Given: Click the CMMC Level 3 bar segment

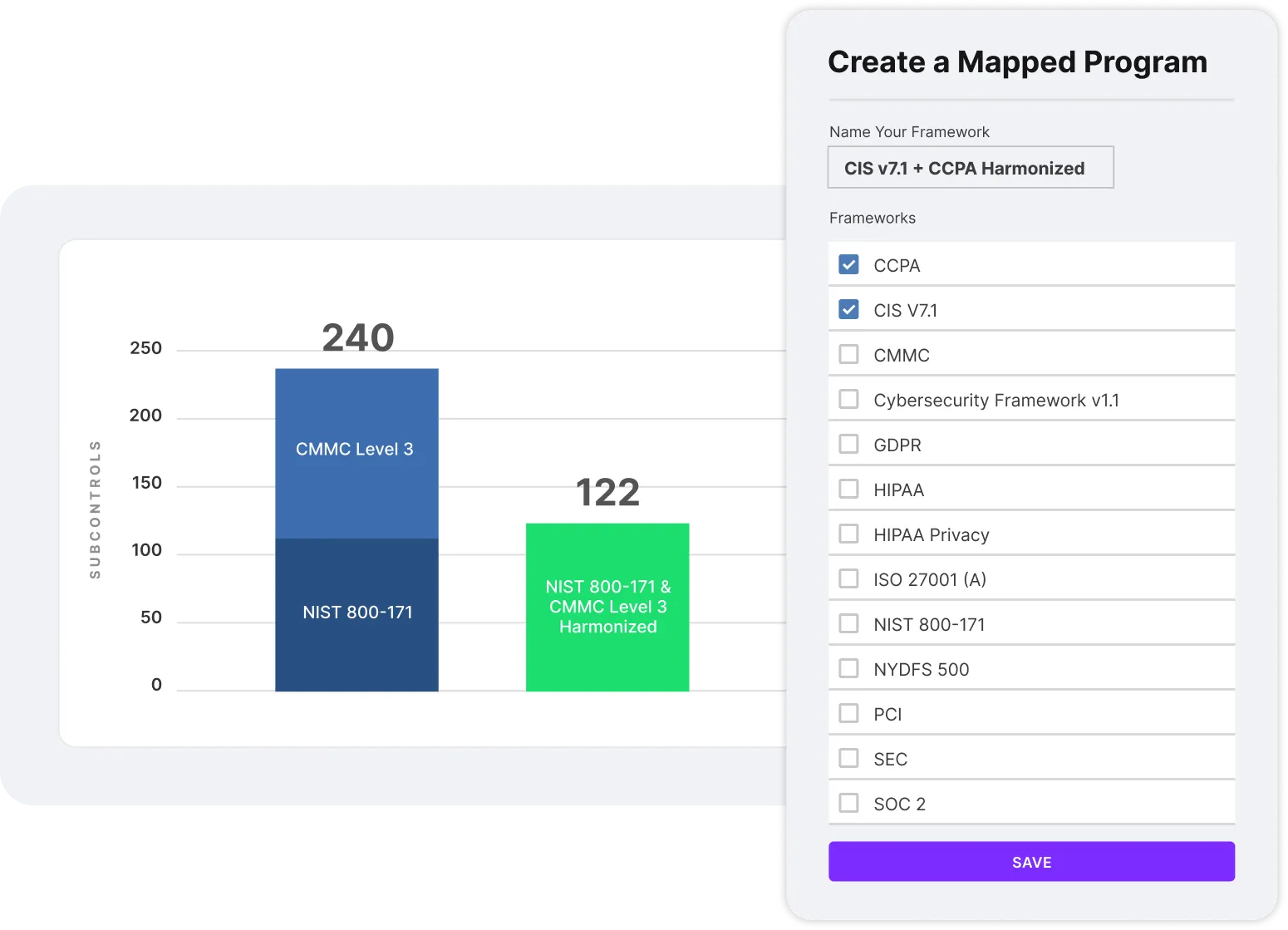Looking at the screenshot, I should click(x=356, y=454).
